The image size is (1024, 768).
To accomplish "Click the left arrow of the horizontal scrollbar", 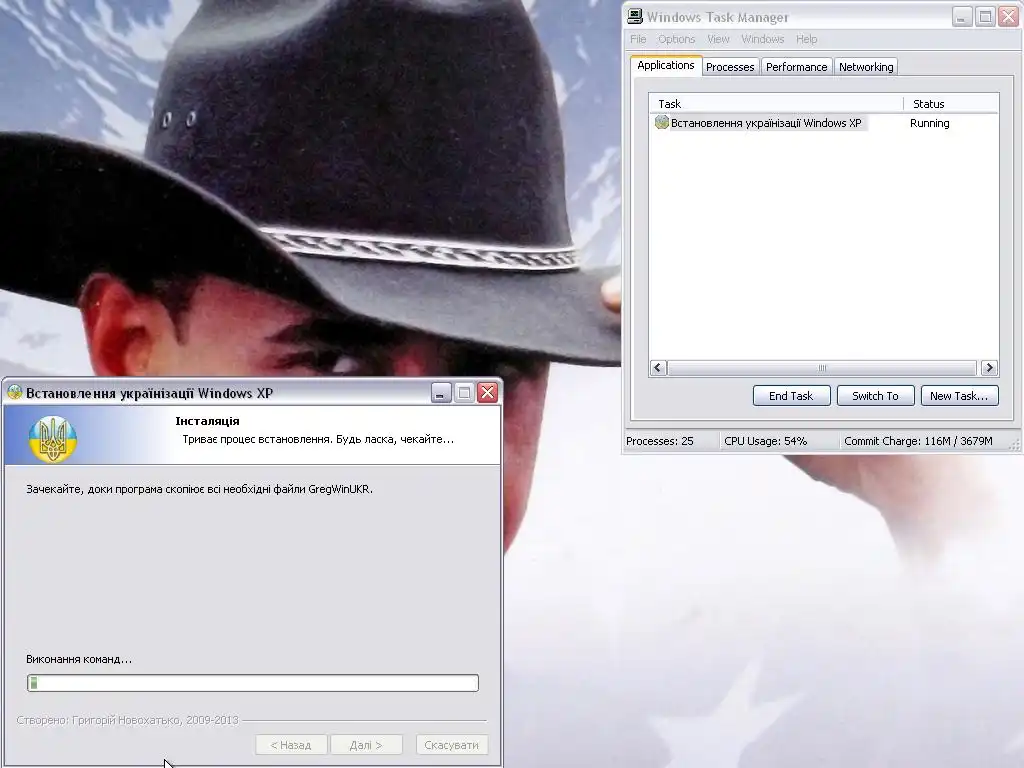I will (x=658, y=368).
